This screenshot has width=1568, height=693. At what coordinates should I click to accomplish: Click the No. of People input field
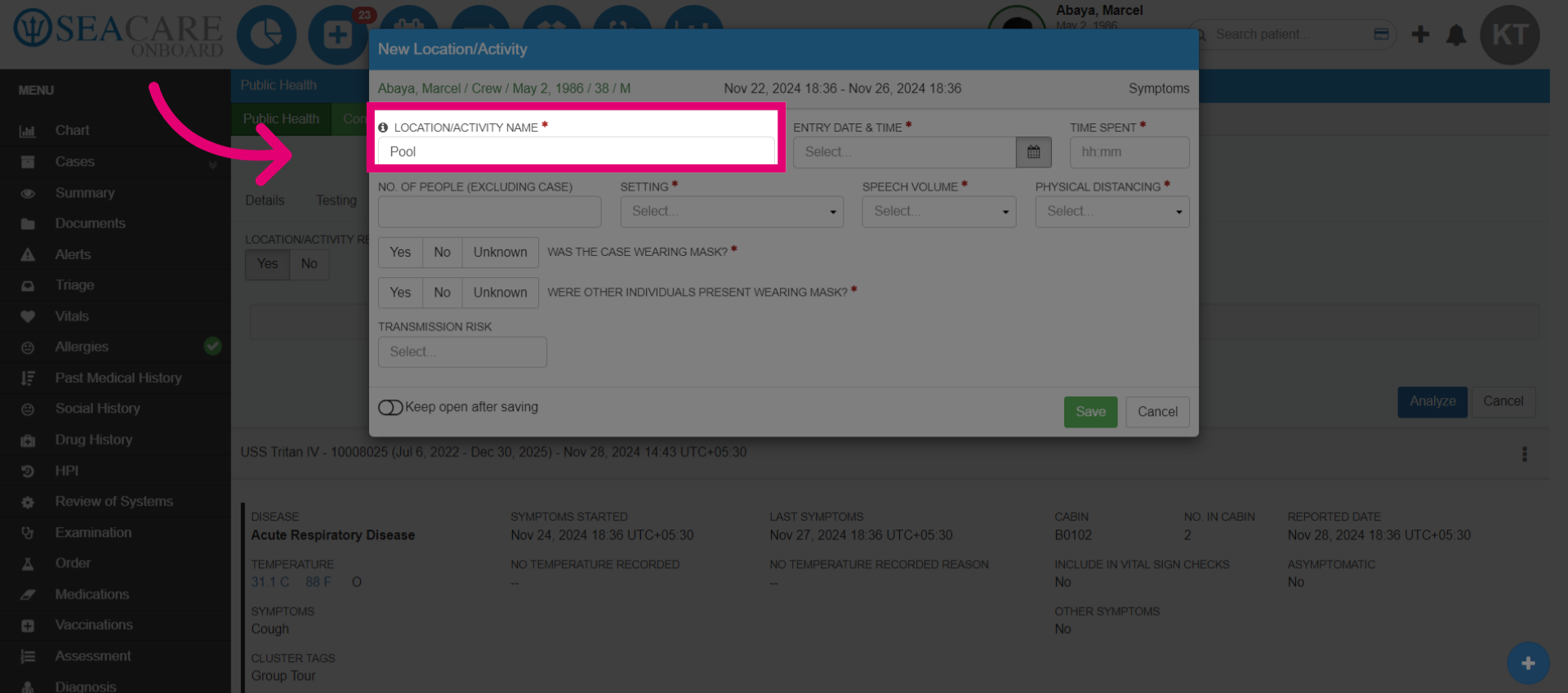(x=489, y=212)
